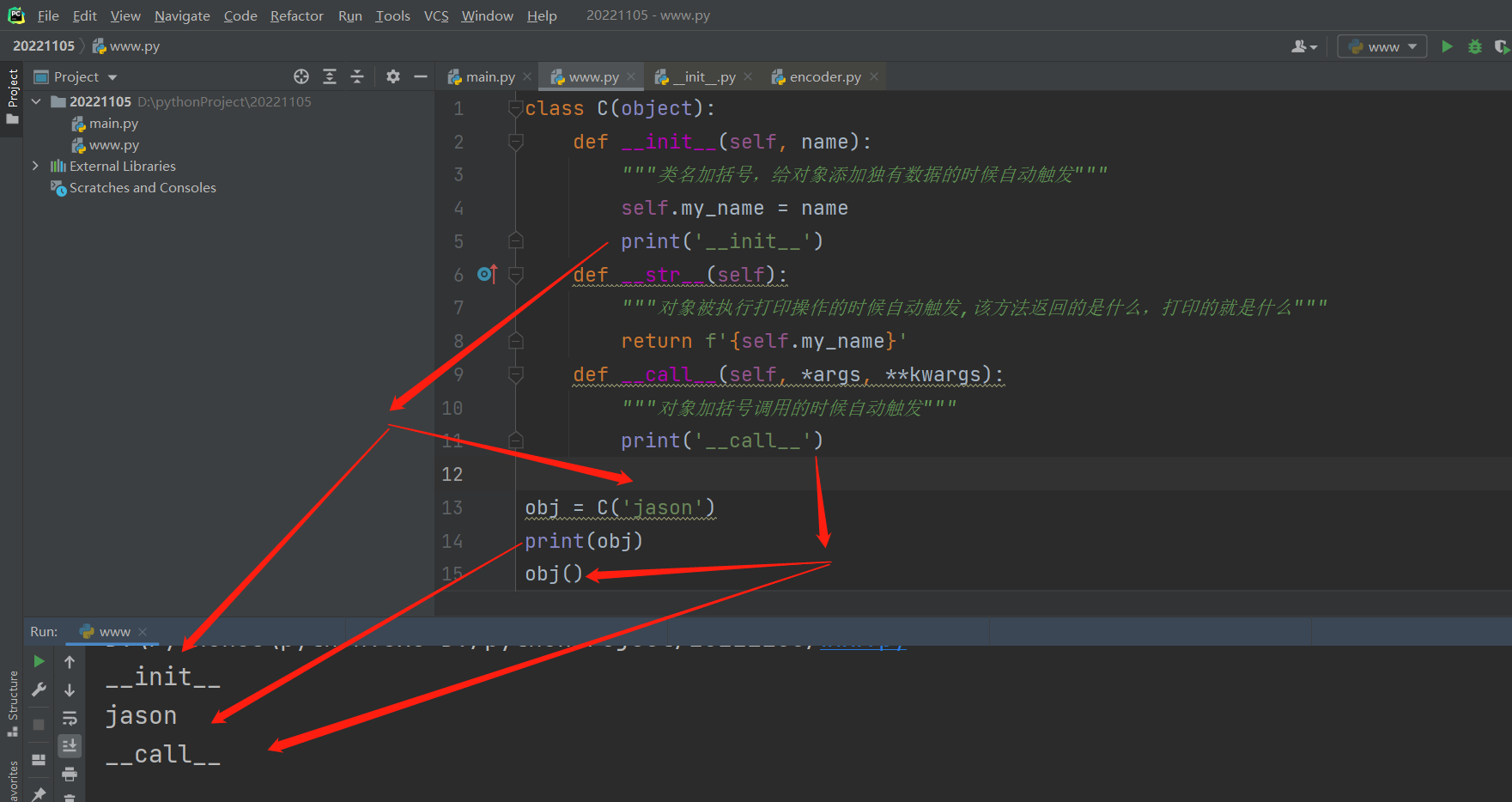Start debugging with the bug icon

pyautogui.click(x=1475, y=46)
